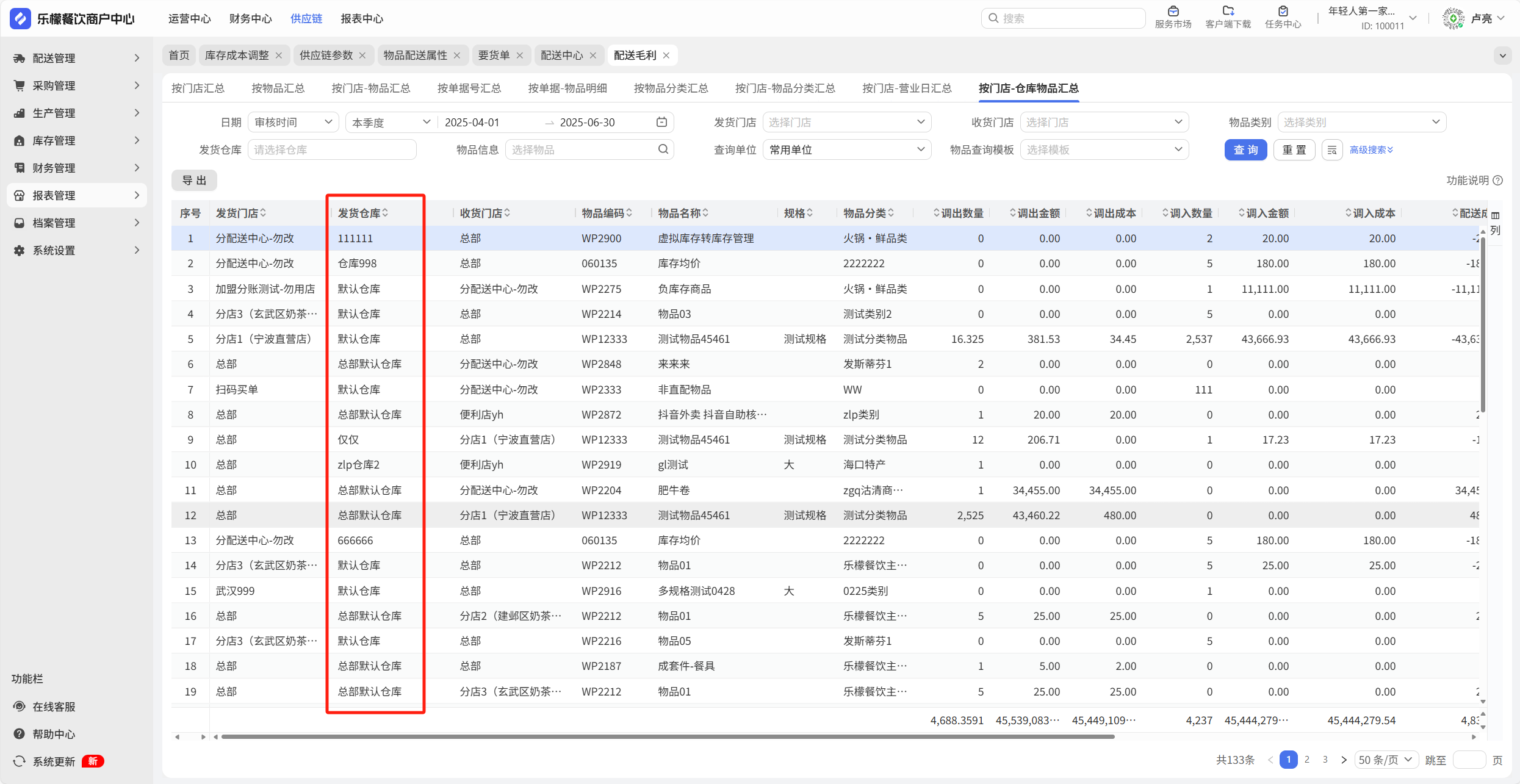Switch to 按单据-物品明细 tab

click(x=567, y=88)
